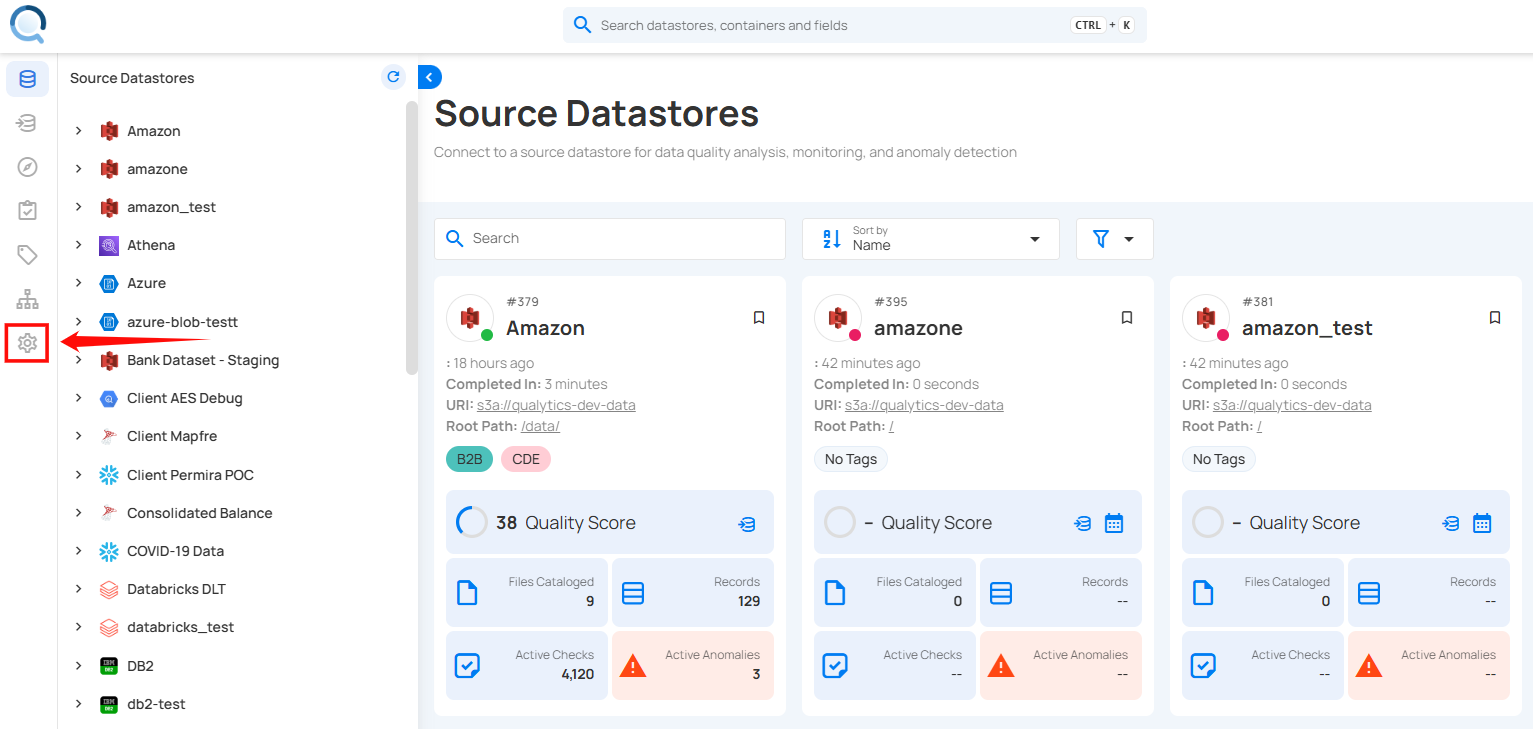Click the Source Datastores database icon

point(27,79)
